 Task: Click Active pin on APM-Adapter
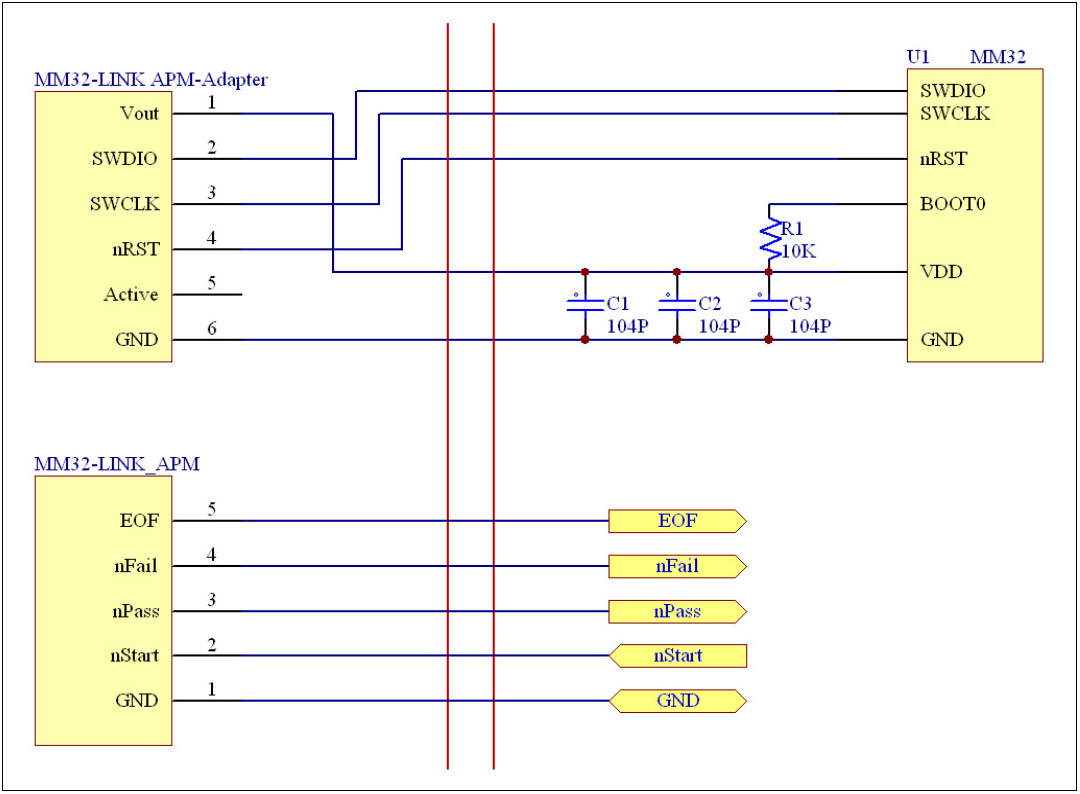point(131,295)
